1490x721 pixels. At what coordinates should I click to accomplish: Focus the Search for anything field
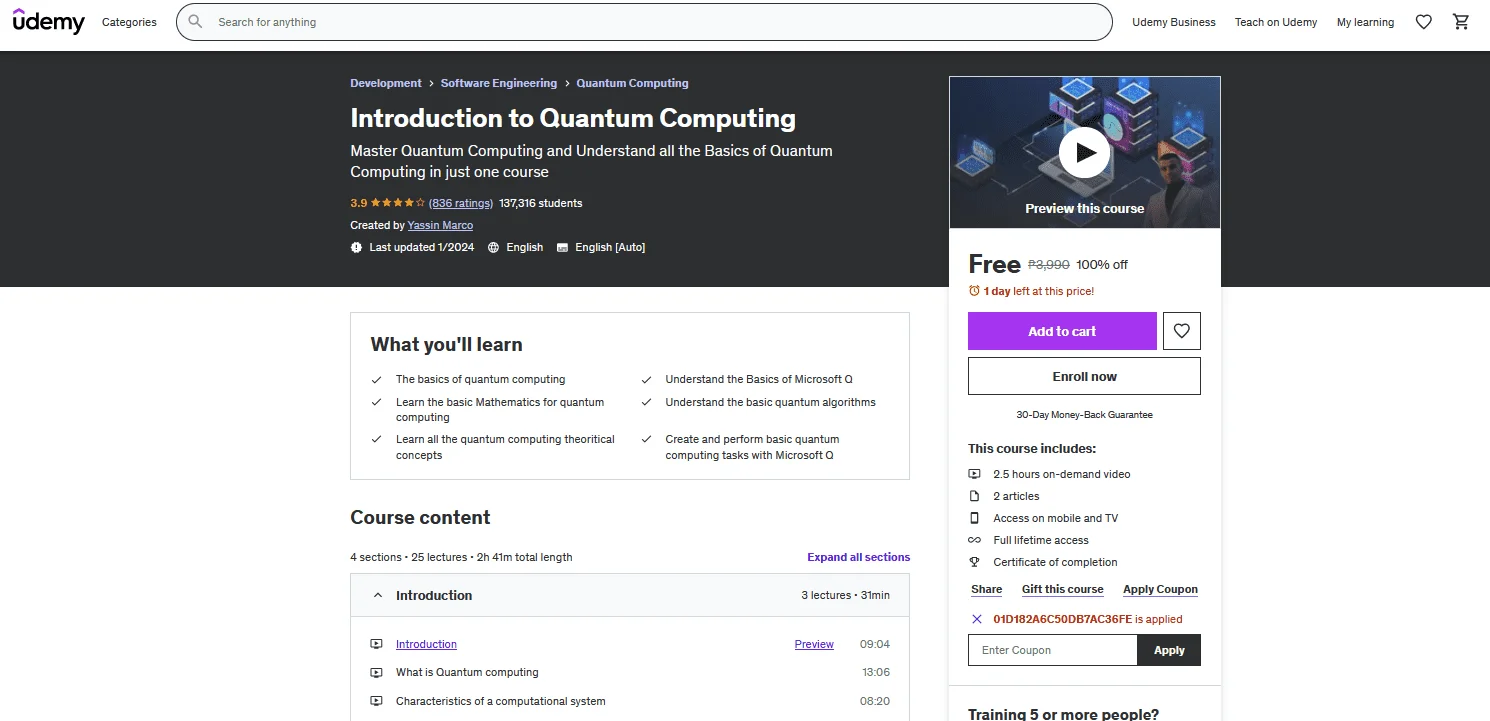[644, 22]
